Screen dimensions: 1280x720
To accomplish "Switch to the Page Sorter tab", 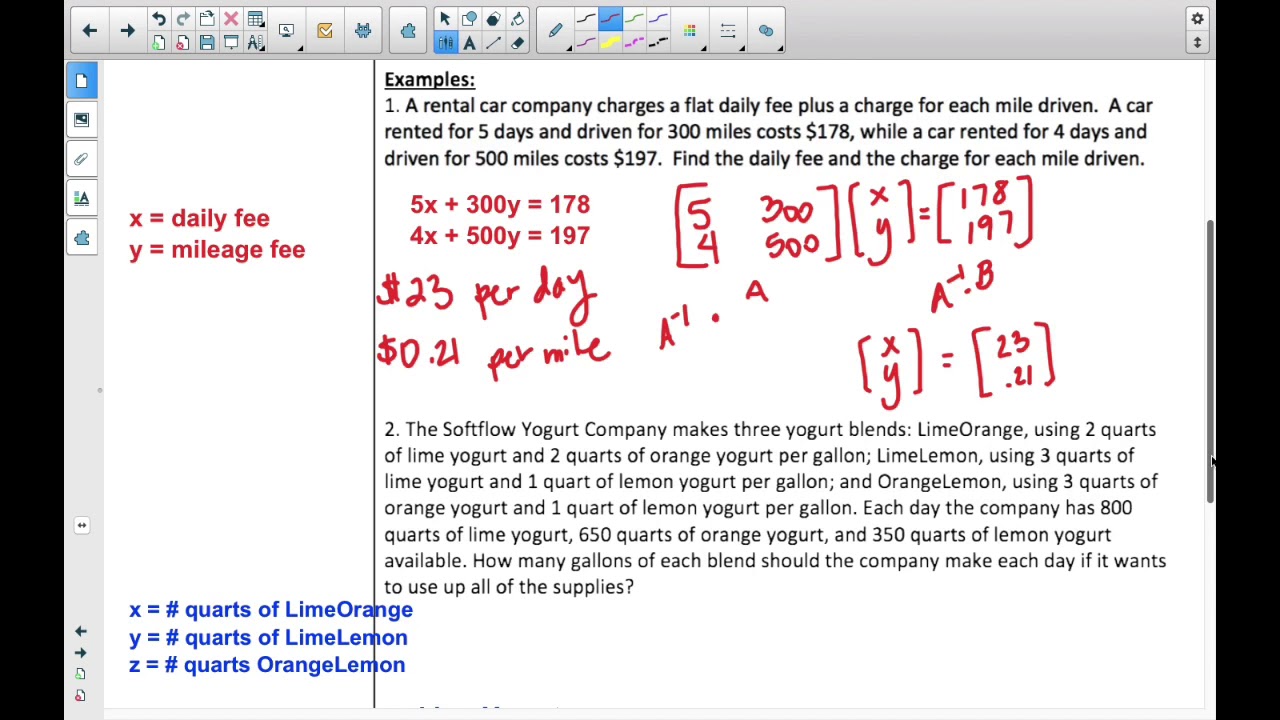I will 82,80.
